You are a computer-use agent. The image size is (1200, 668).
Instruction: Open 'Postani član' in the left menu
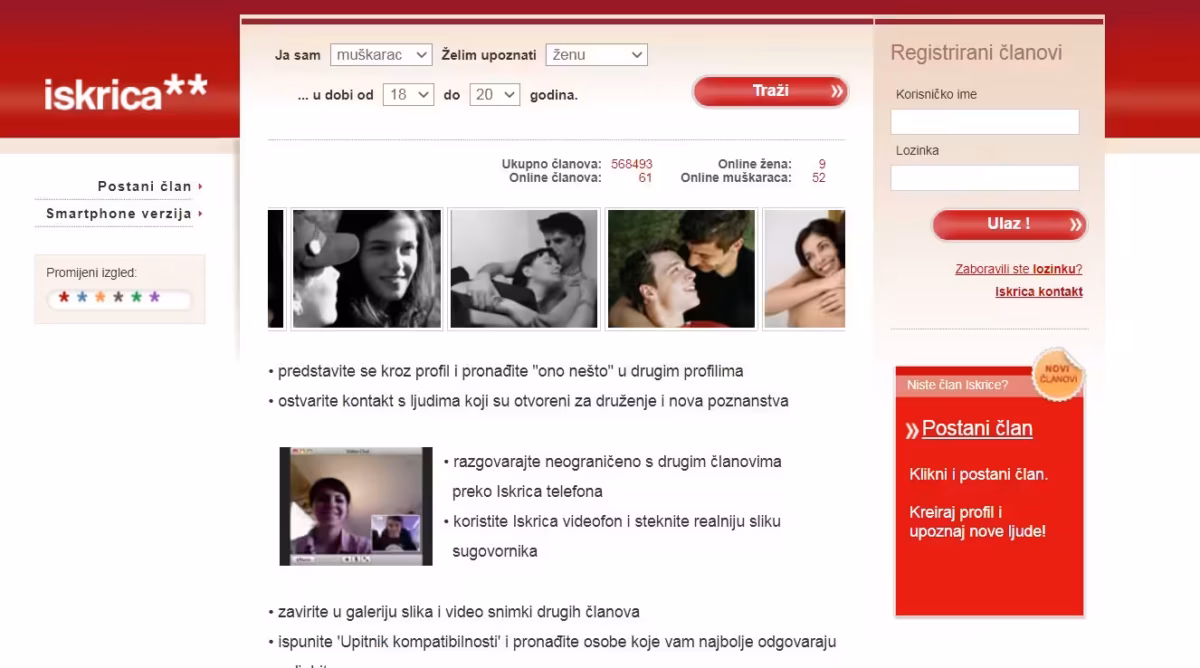[x=144, y=186]
